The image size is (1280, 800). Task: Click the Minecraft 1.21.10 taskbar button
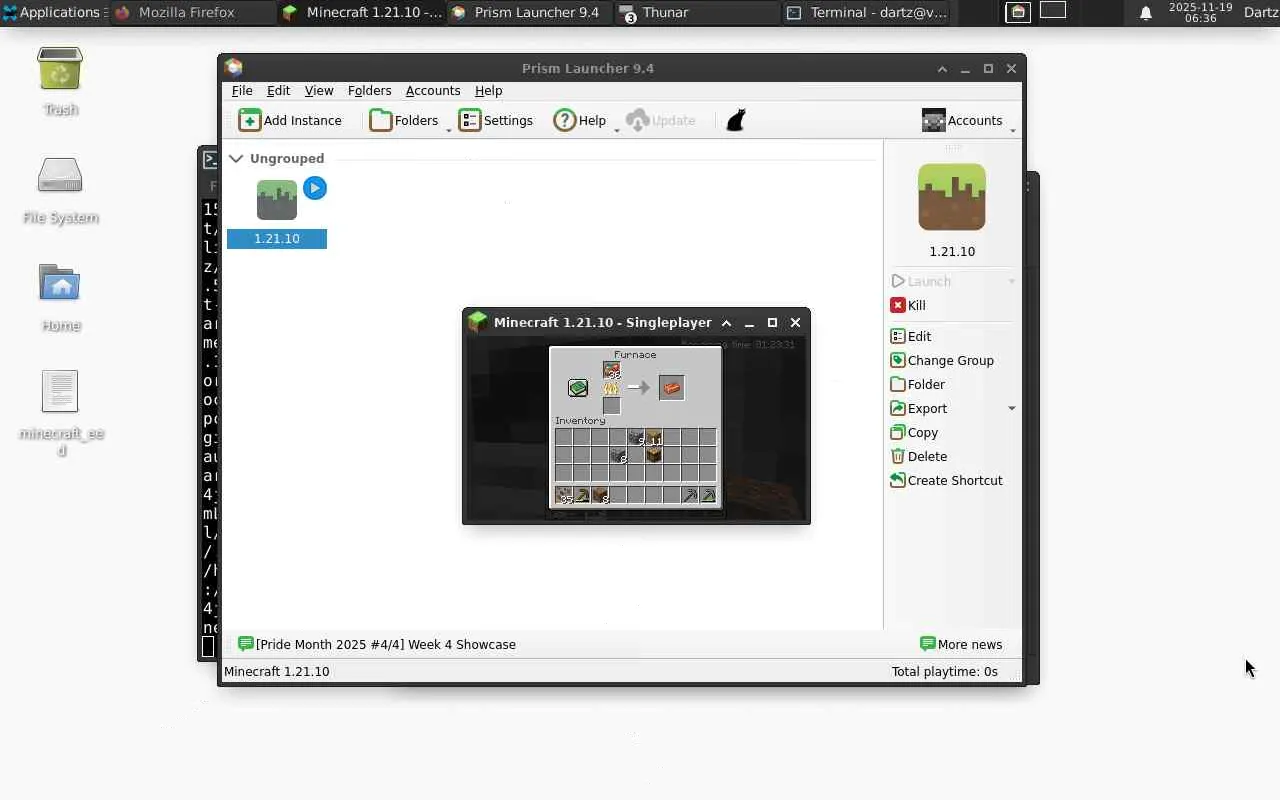360,12
